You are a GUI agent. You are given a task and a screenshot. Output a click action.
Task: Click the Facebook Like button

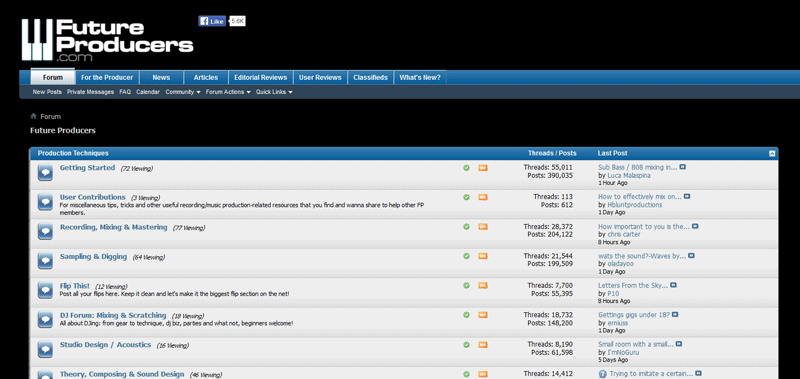(212, 21)
